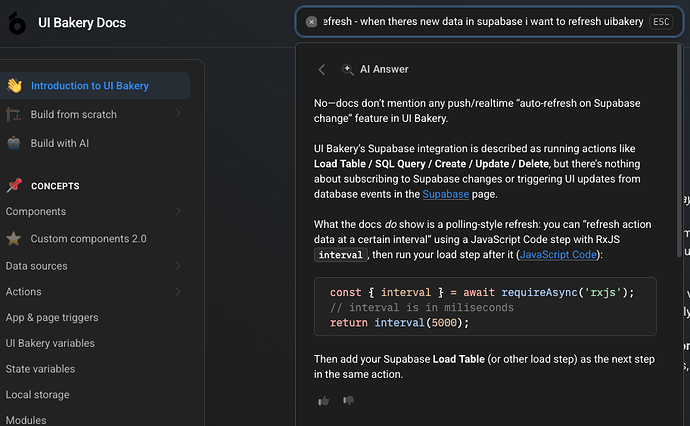The width and height of the screenshot is (690, 426).
Task: Expand the Data sources section
Action: [178, 266]
